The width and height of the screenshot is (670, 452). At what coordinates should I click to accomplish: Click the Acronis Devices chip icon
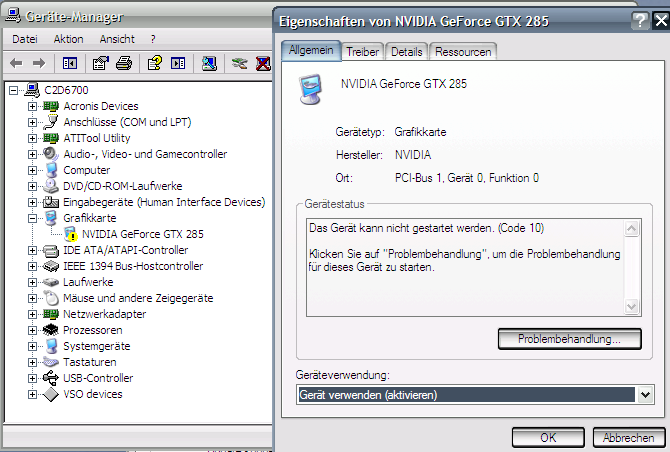[x=51, y=106]
